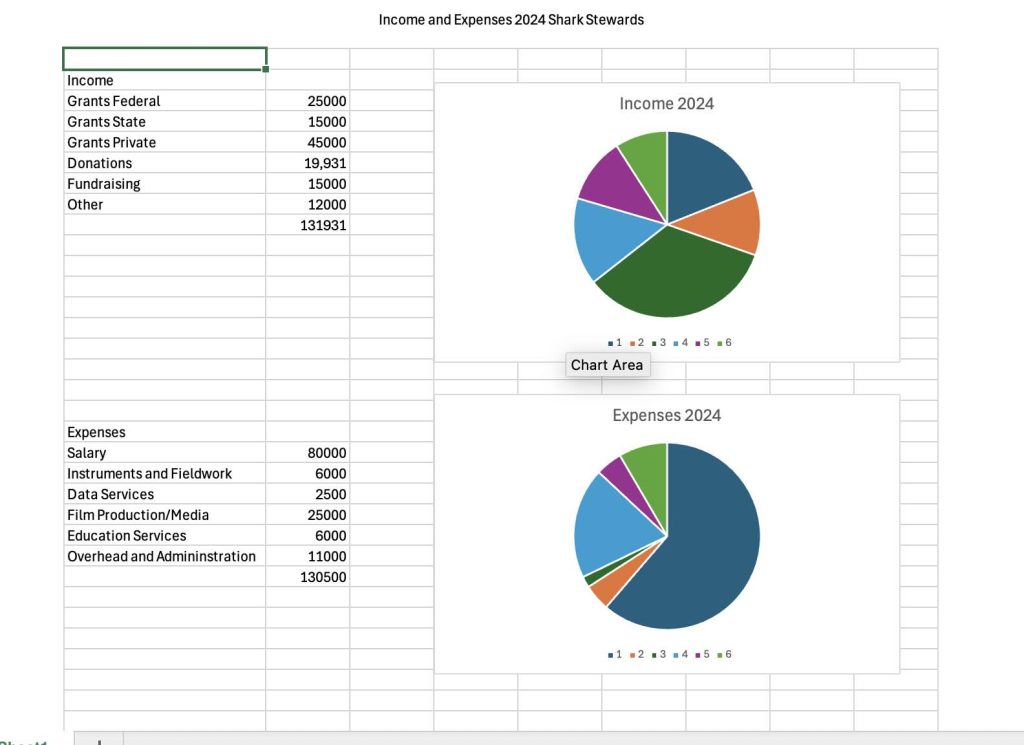Click the Donations value 19,931
The image size is (1024, 745).
click(x=307, y=163)
